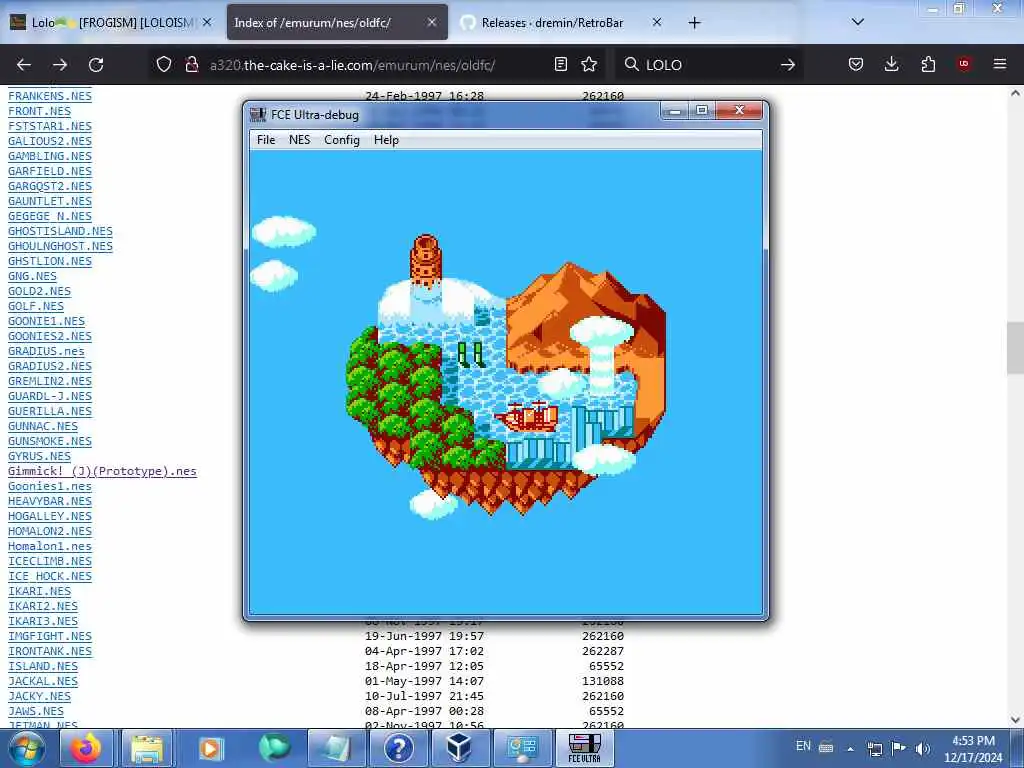Viewport: 1024px width, 768px height.
Task: Click the blue help question mark taskbar icon
Action: point(398,748)
